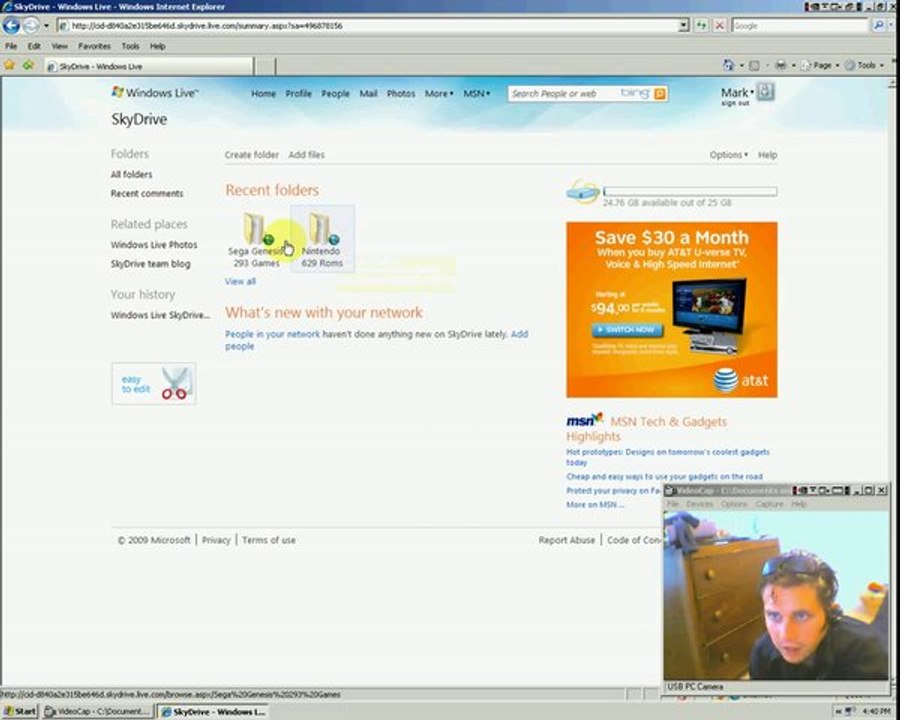The height and width of the screenshot is (720, 900).
Task: Open the Devices menu in VideoCap window
Action: (699, 504)
